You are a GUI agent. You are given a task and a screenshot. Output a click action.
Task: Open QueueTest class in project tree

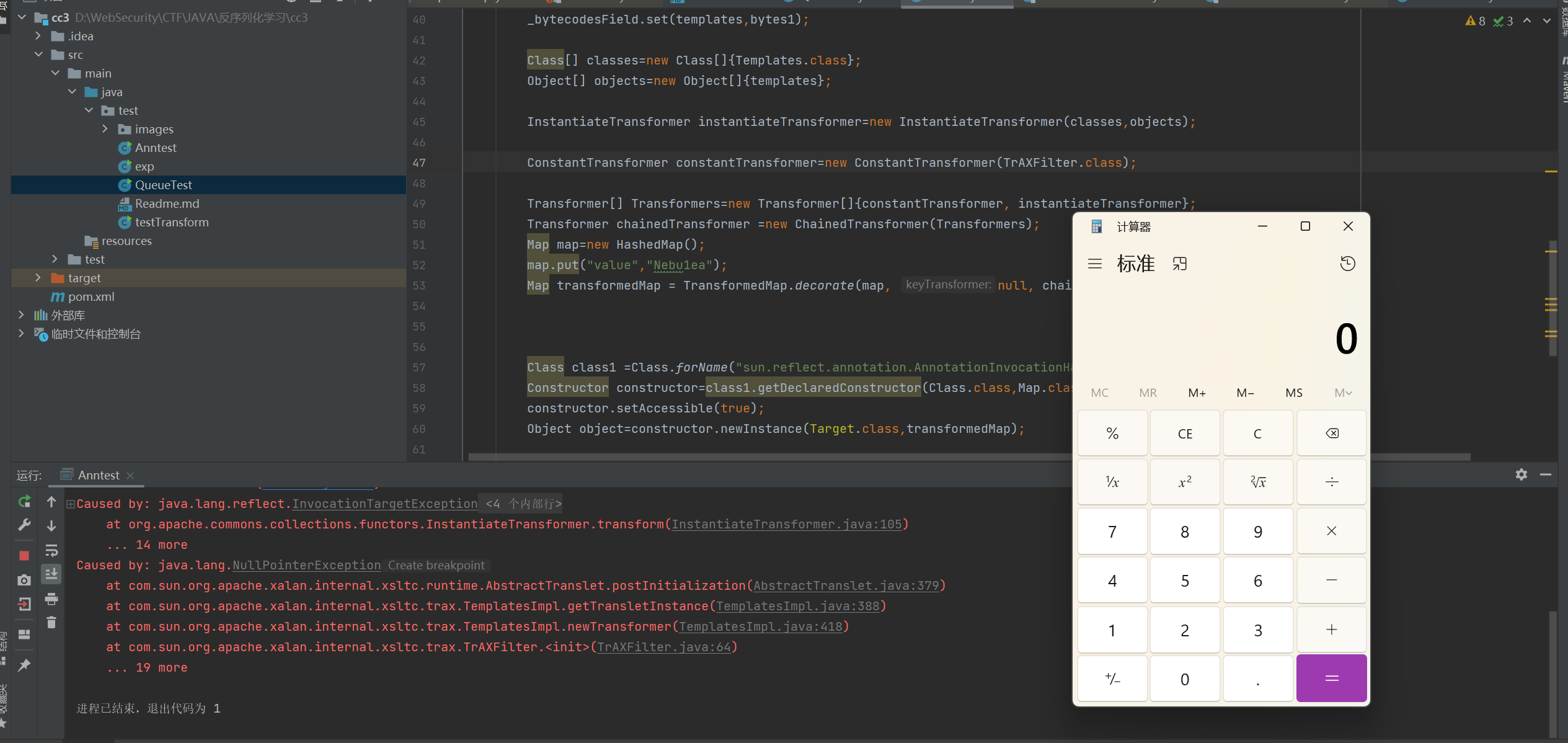[x=163, y=185]
